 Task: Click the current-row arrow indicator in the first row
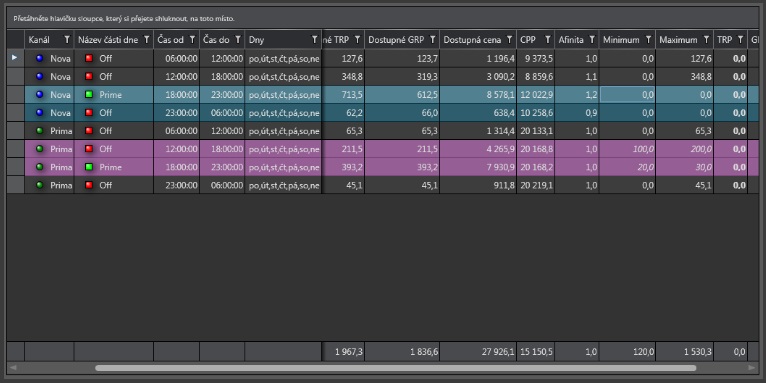[x=15, y=58]
